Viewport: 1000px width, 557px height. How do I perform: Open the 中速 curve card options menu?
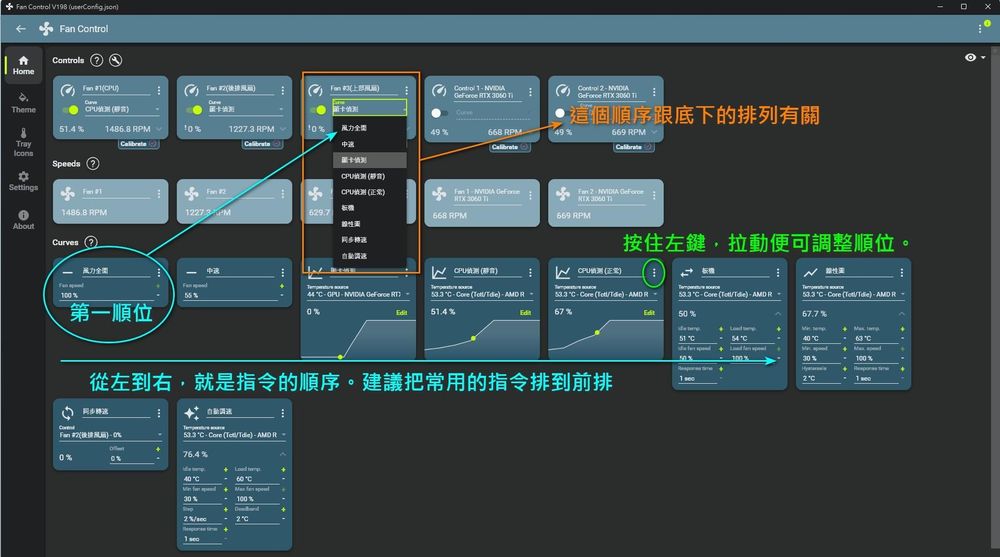(x=283, y=272)
